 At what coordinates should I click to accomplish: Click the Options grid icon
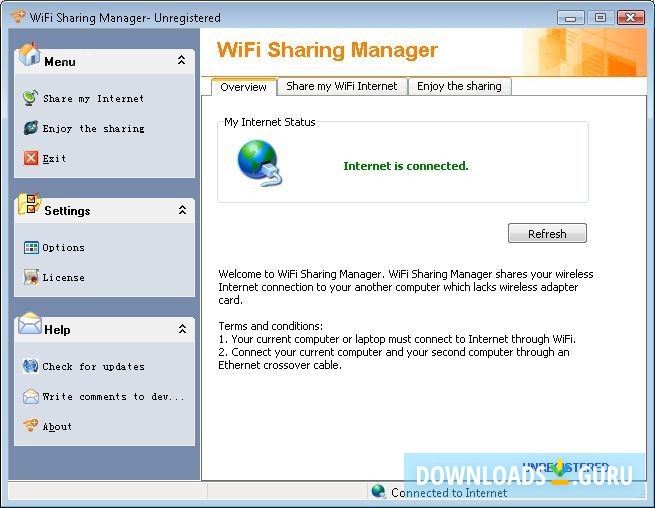[x=31, y=247]
